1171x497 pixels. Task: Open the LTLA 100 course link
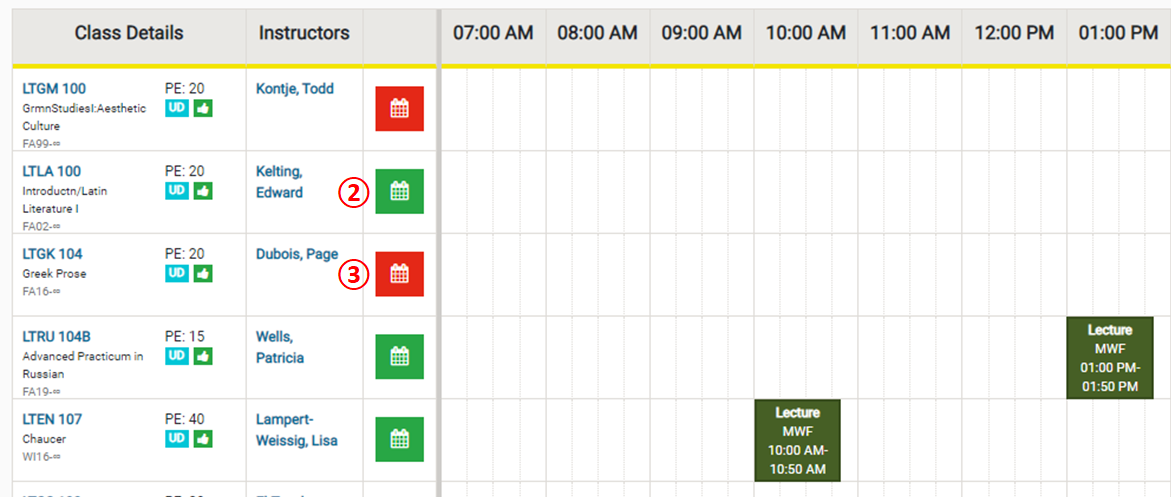[52, 171]
